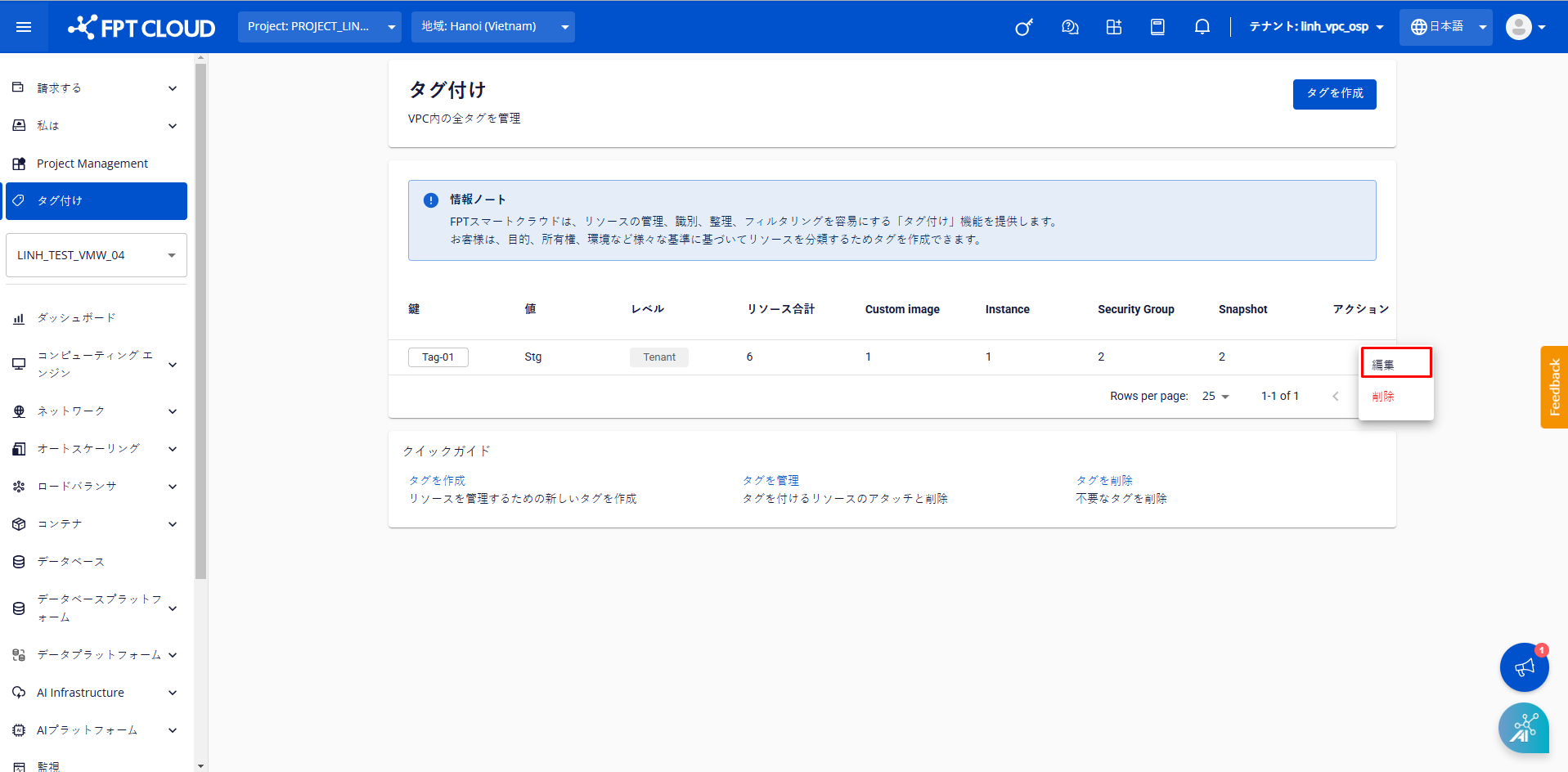Screen dimensions: 1568x772
Task: Select 削除 in the action menu
Action: pos(1396,397)
